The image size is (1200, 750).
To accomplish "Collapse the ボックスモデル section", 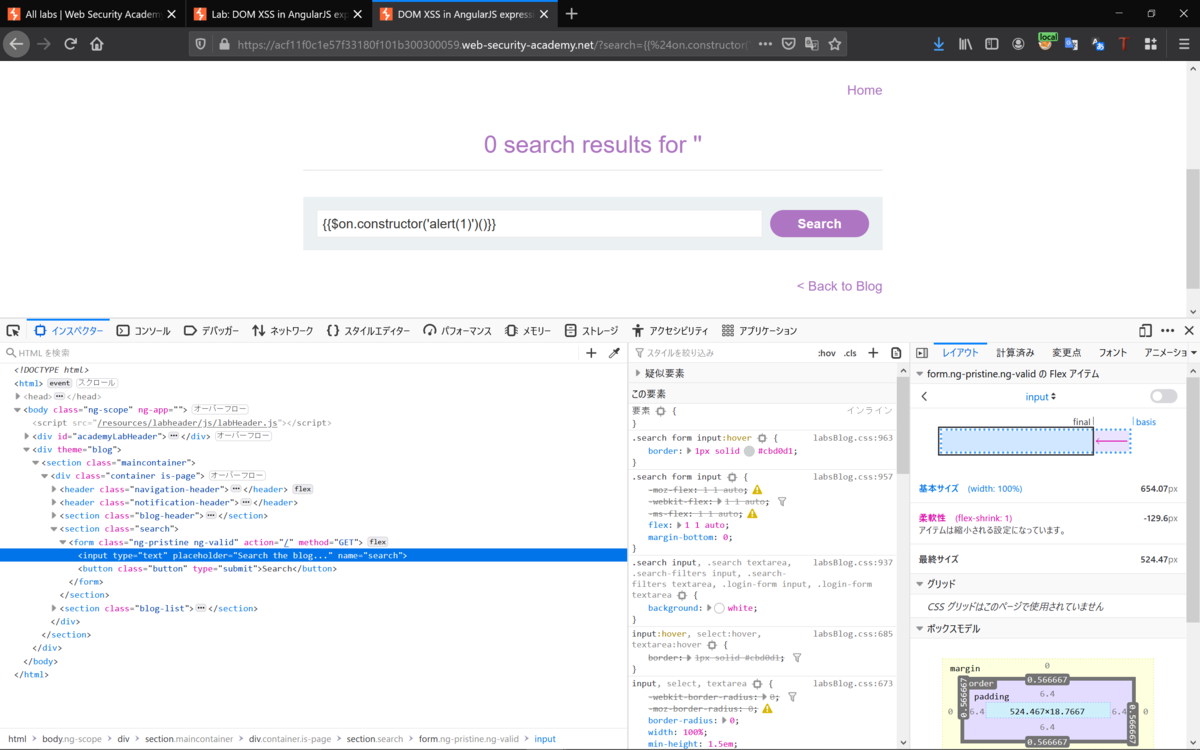I will (x=920, y=629).
